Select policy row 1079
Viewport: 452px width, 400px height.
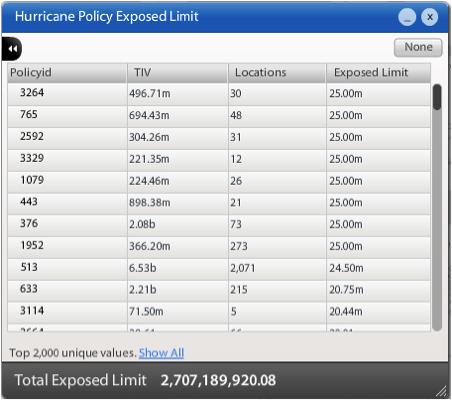(x=219, y=182)
